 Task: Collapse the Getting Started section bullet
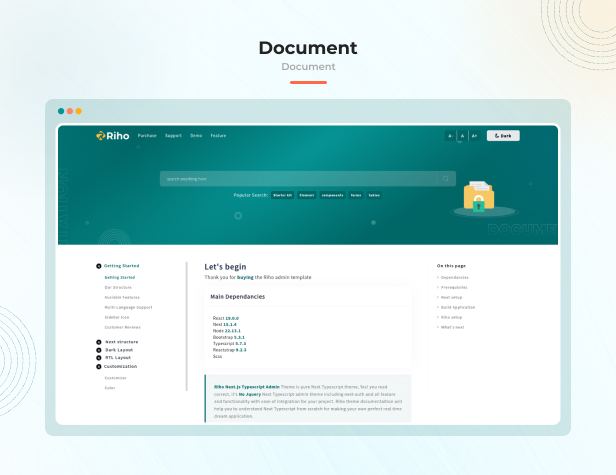point(99,266)
